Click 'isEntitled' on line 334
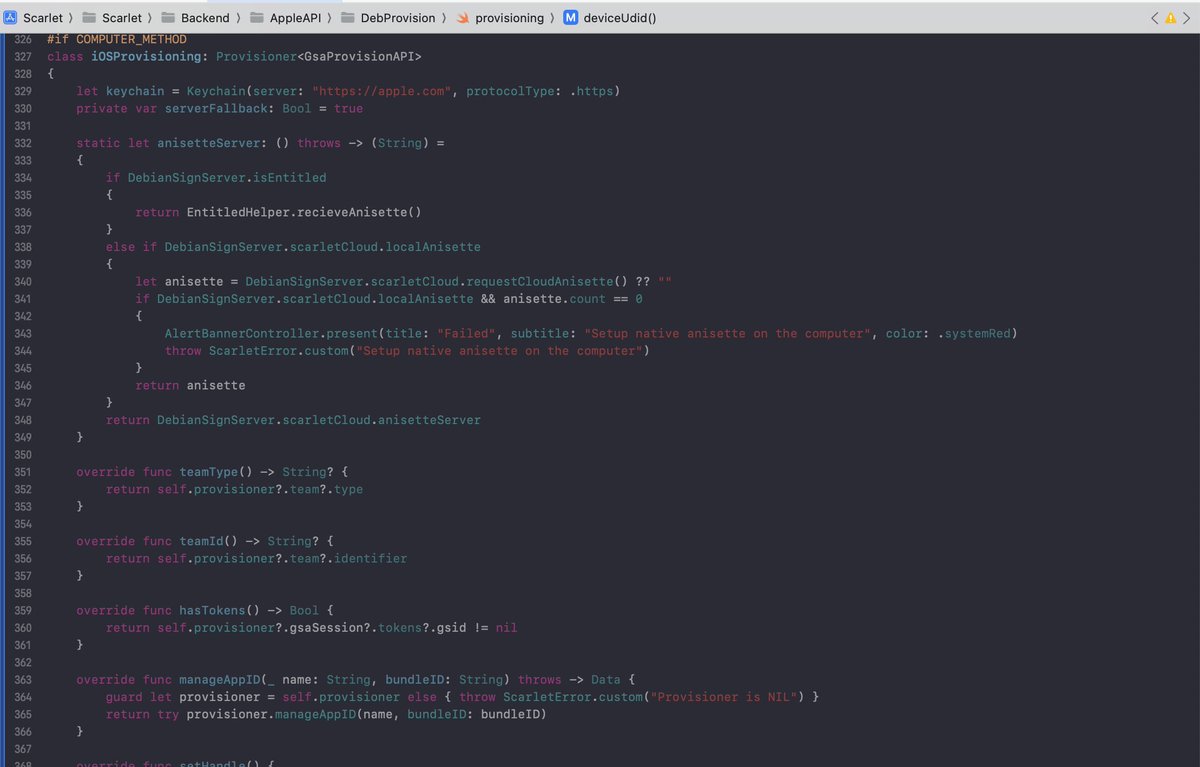1200x767 pixels. tap(289, 178)
